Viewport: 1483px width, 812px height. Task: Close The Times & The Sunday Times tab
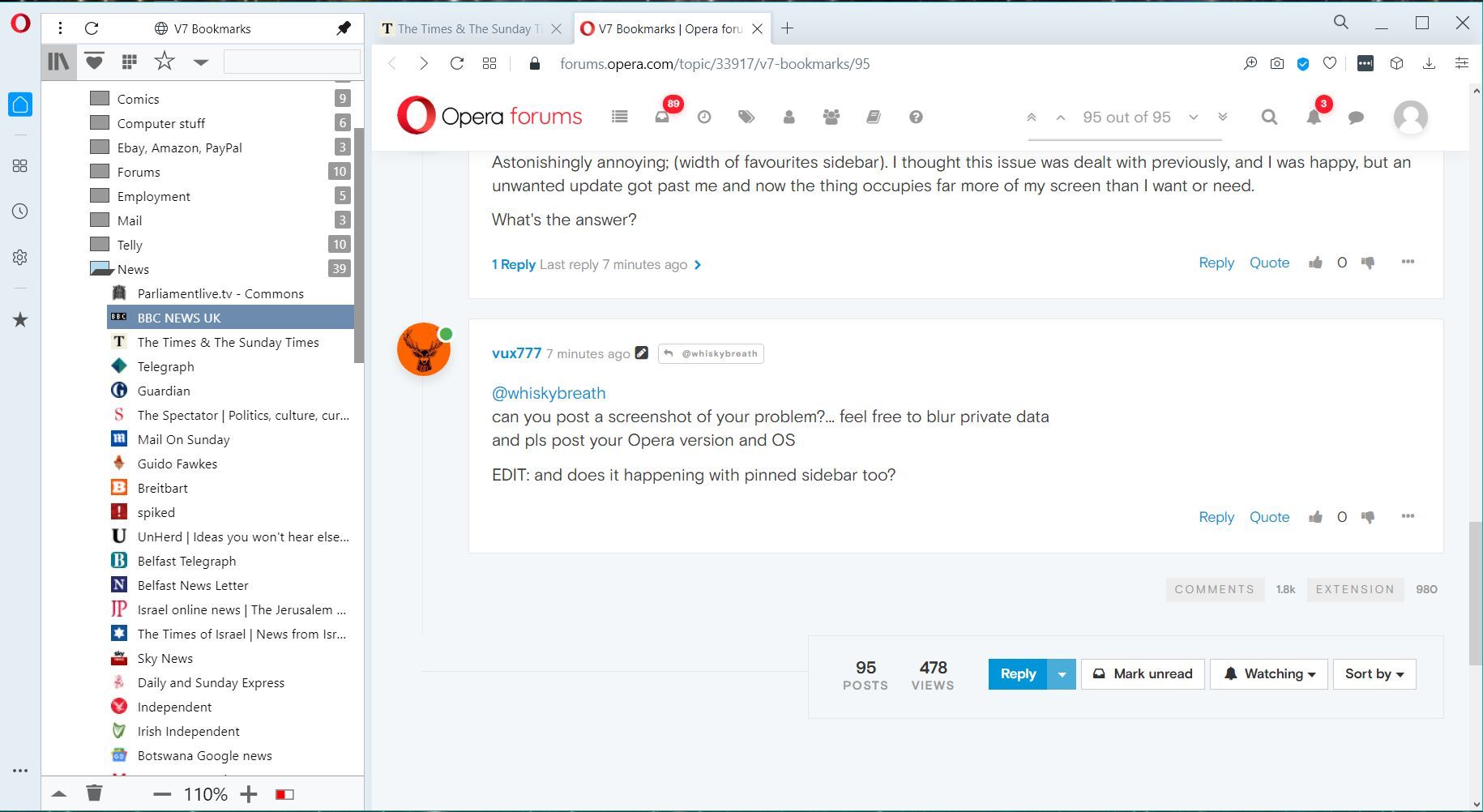[x=556, y=28]
